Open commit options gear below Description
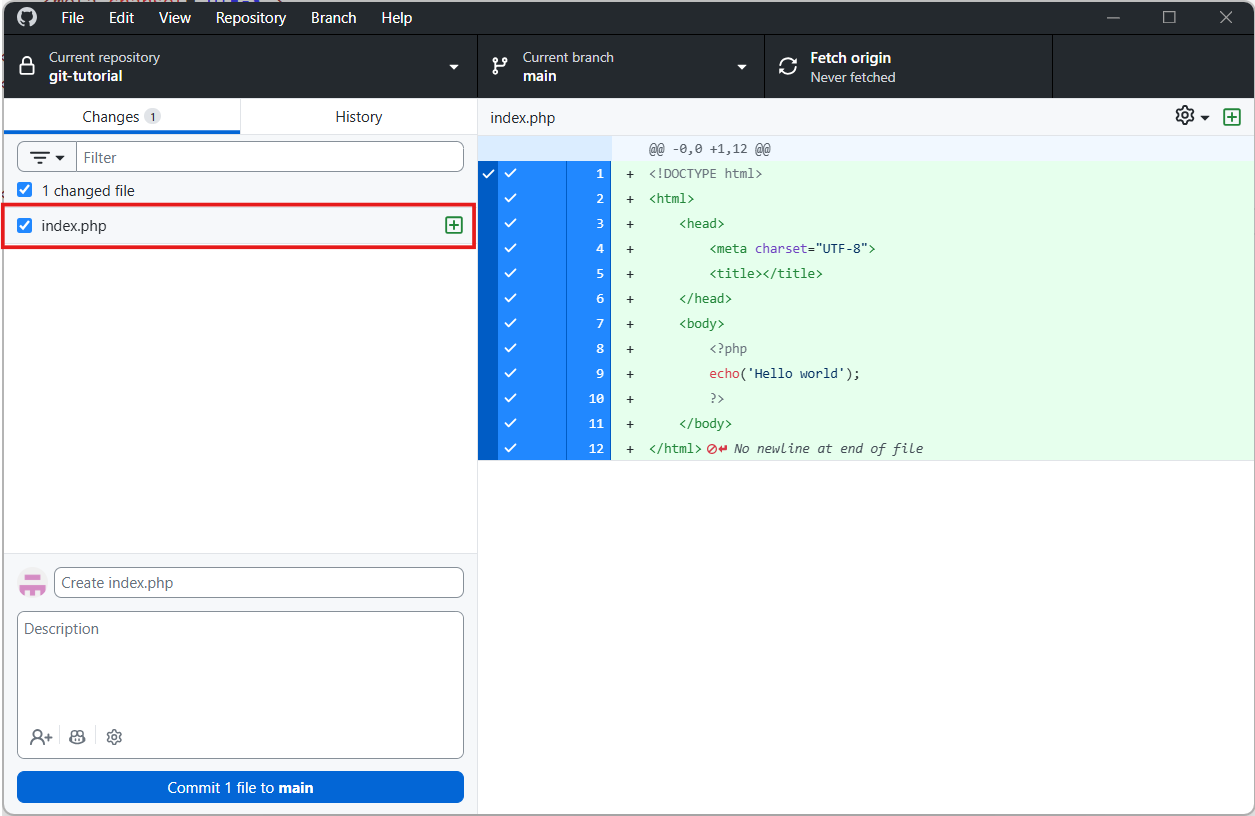The height and width of the screenshot is (816, 1255). coord(114,737)
